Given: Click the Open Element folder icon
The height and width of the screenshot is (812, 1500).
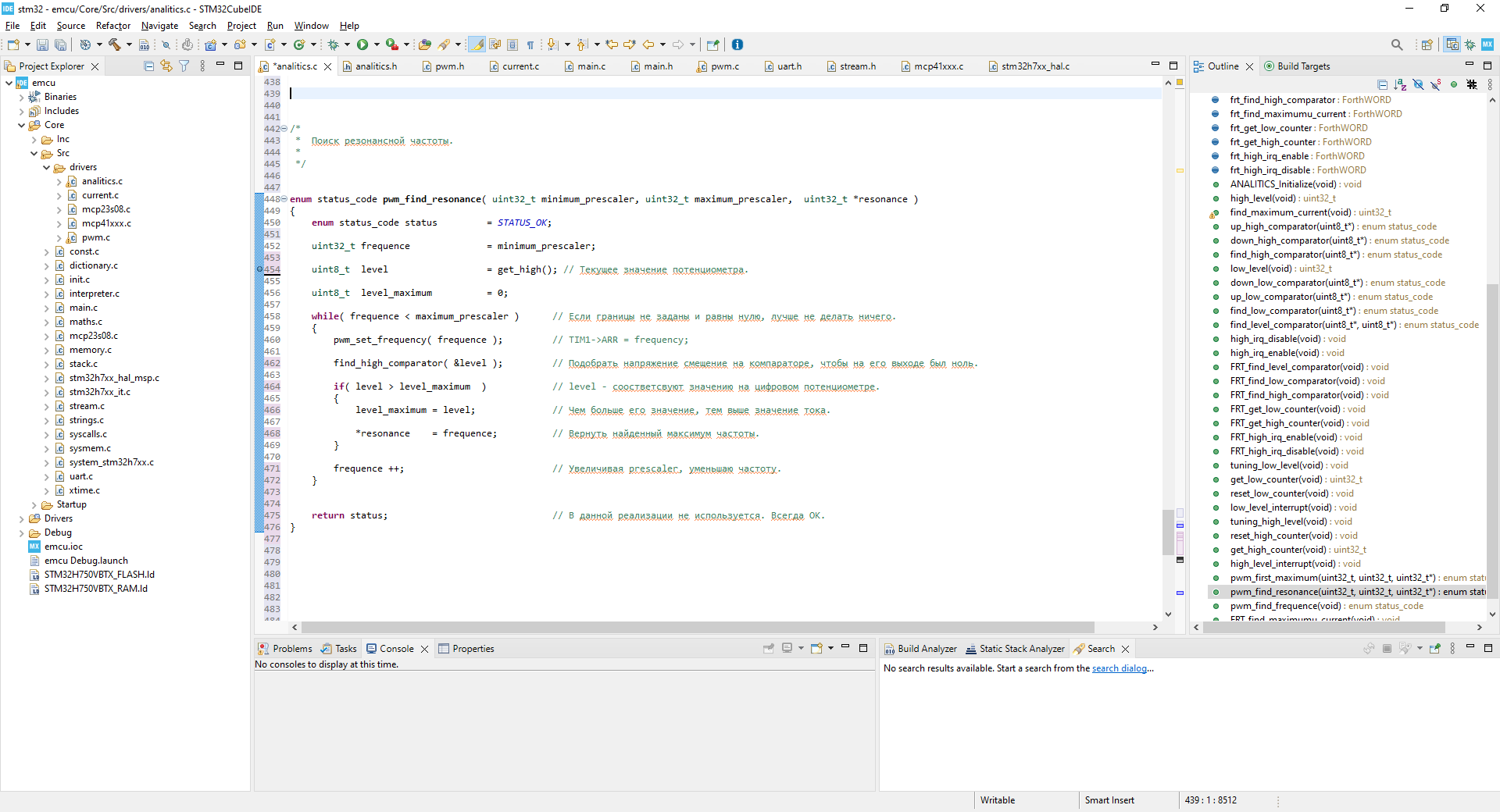Looking at the screenshot, I should (424, 45).
